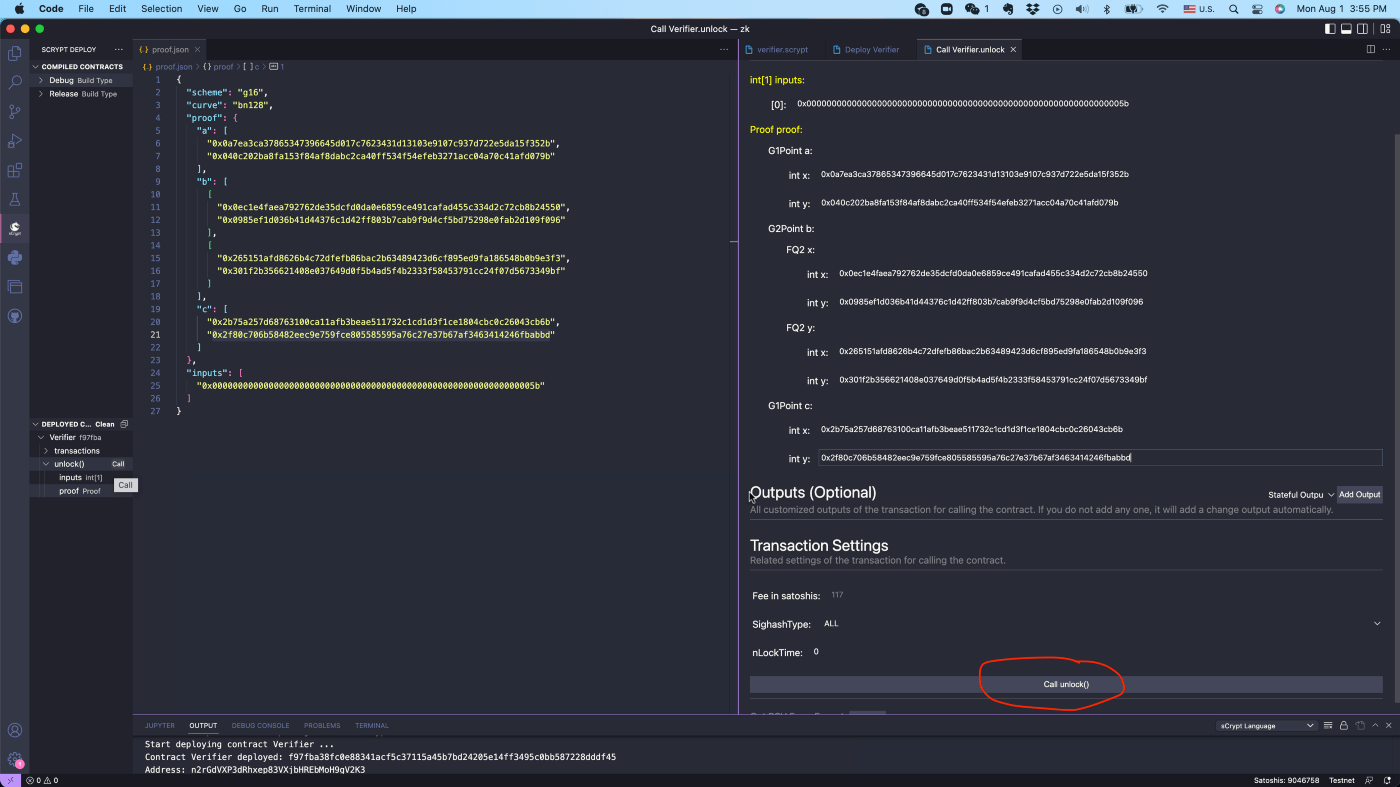Open output log in editor
Screen dimensions: 1400x787
[1360, 725]
